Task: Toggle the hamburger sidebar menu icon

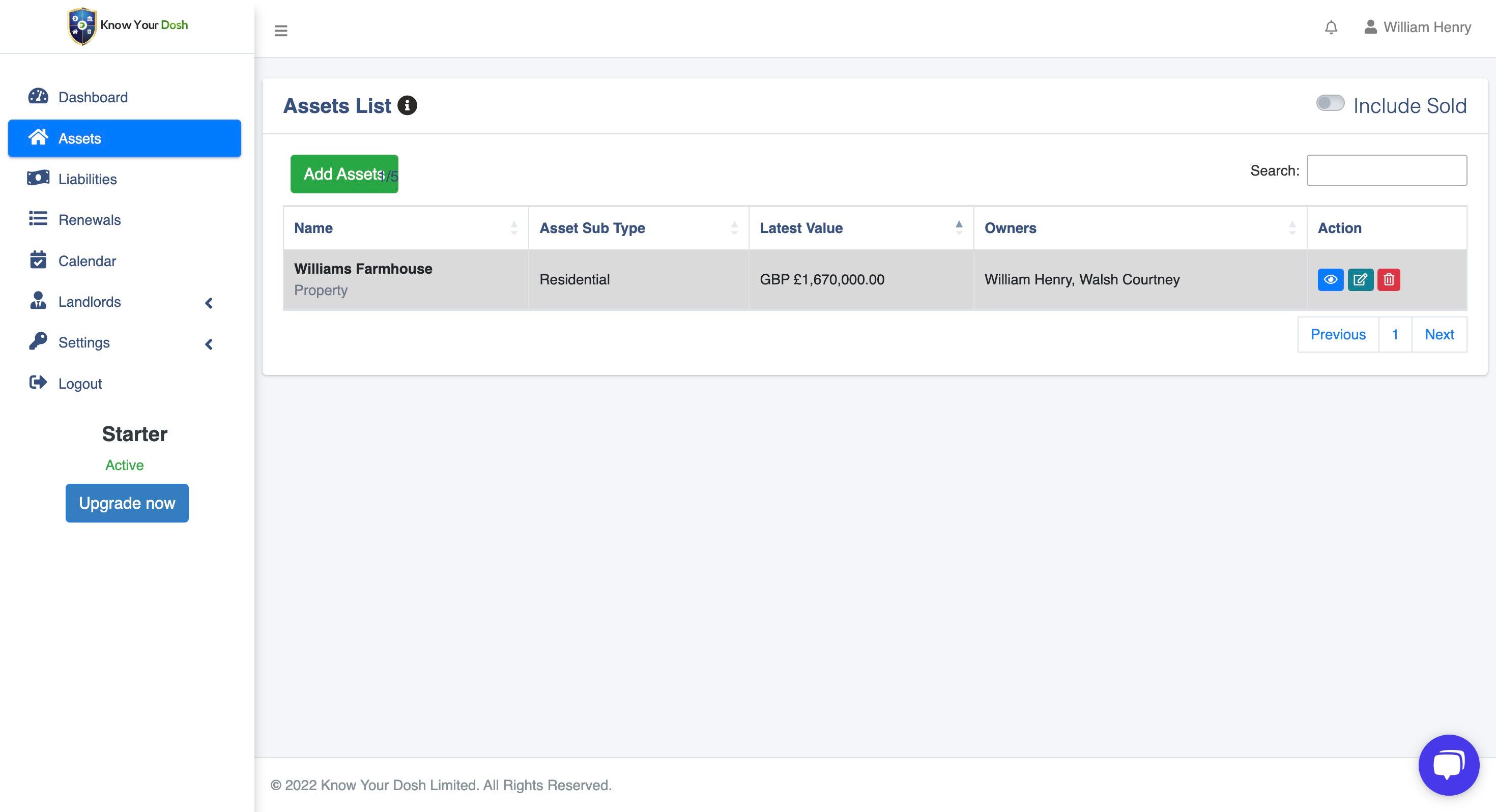Action: 280,30
